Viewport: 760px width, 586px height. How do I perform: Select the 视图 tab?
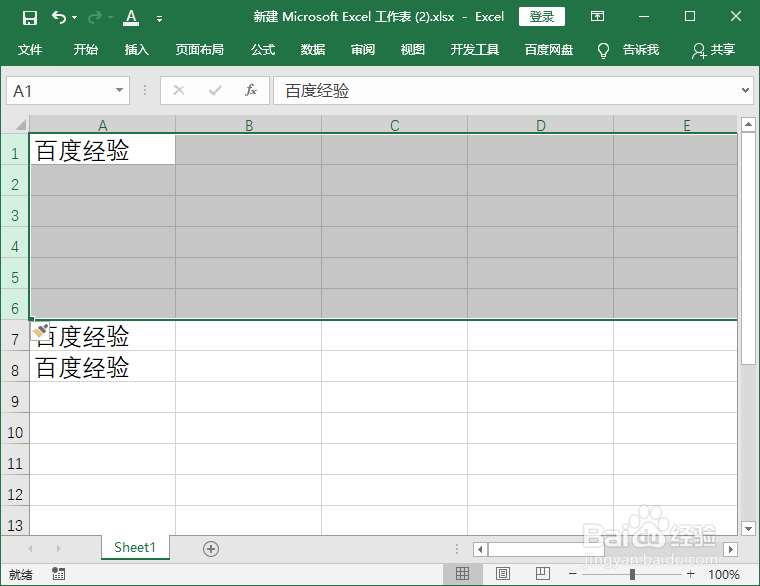(x=412, y=49)
